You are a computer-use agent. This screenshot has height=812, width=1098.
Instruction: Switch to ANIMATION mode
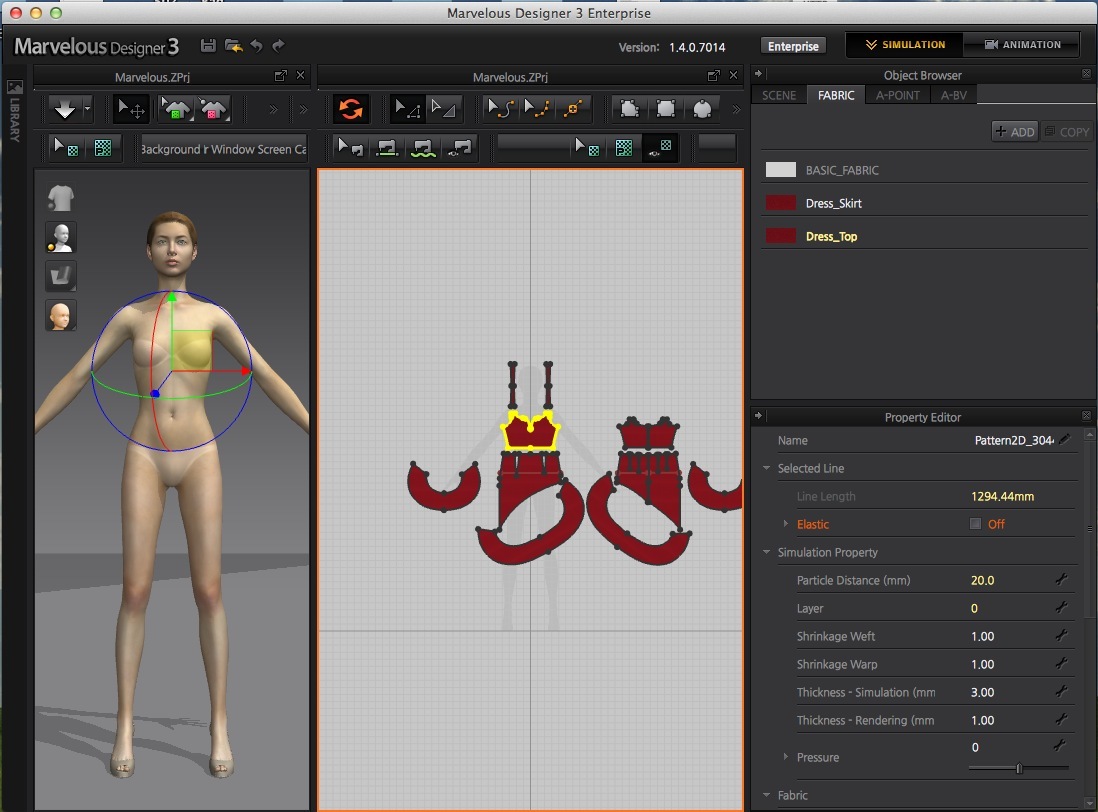point(1021,45)
